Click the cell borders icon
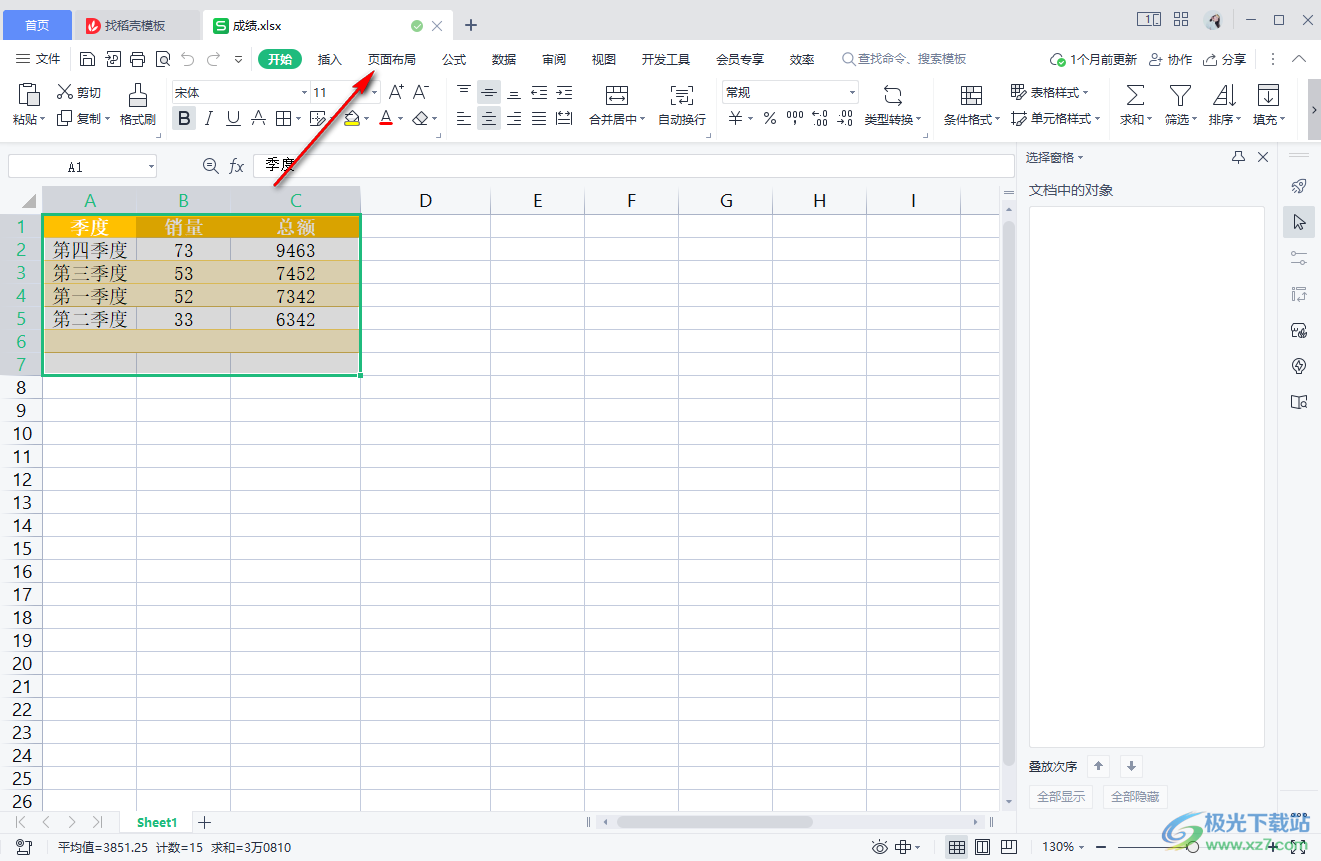 [284, 119]
